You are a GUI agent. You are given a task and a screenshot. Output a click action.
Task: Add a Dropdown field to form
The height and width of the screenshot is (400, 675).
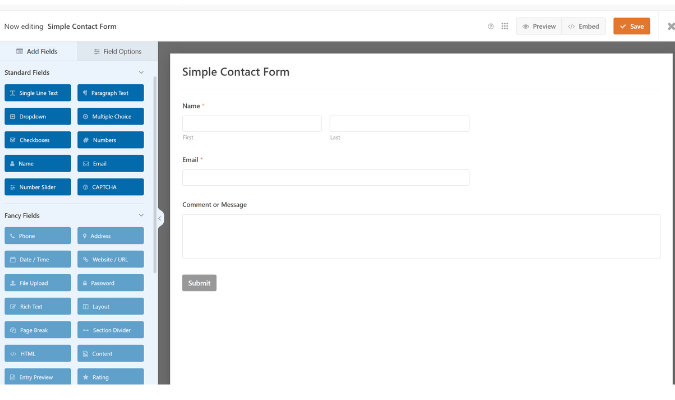coord(38,116)
